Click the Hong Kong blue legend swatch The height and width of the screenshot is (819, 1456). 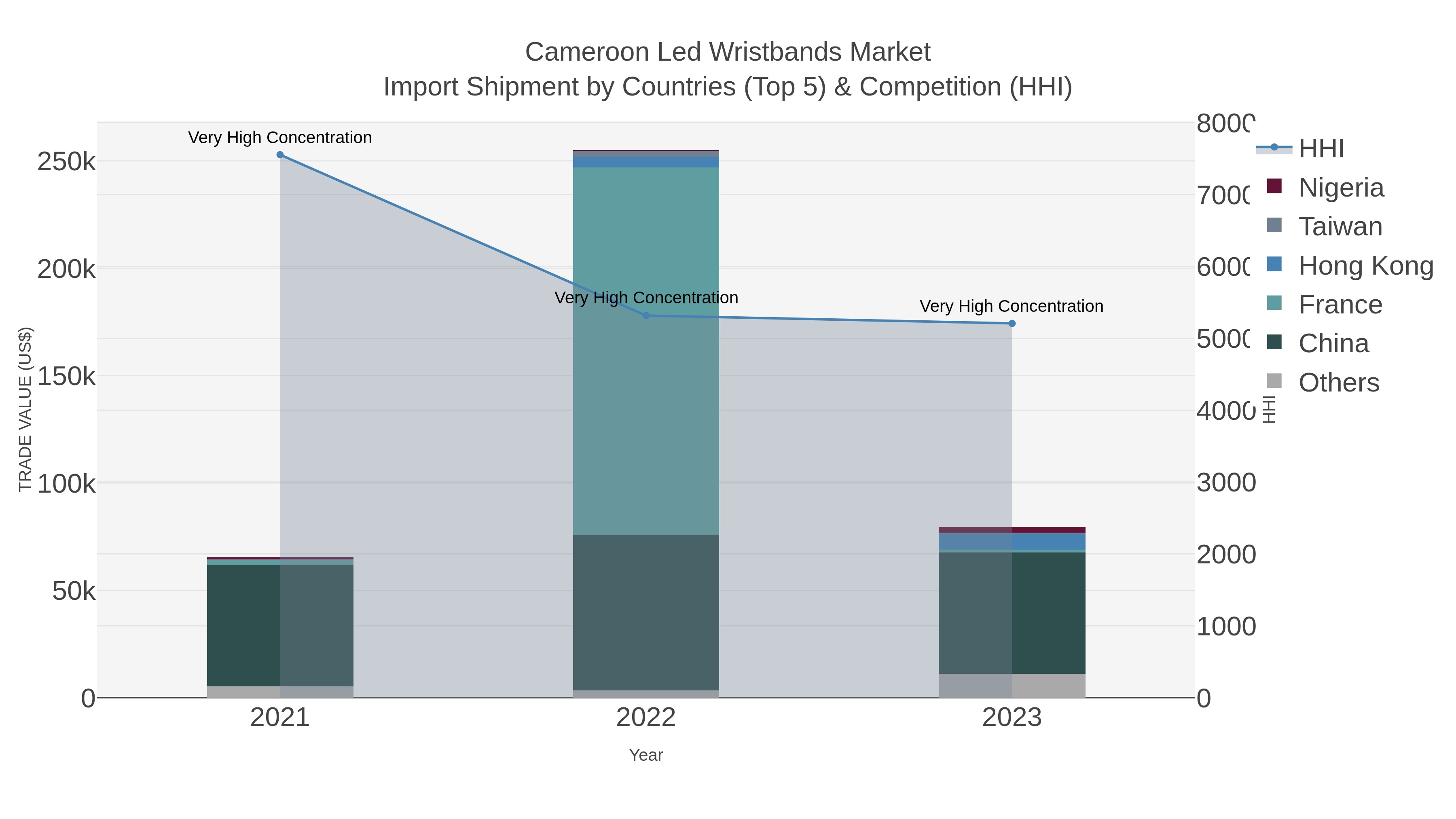click(x=1274, y=264)
